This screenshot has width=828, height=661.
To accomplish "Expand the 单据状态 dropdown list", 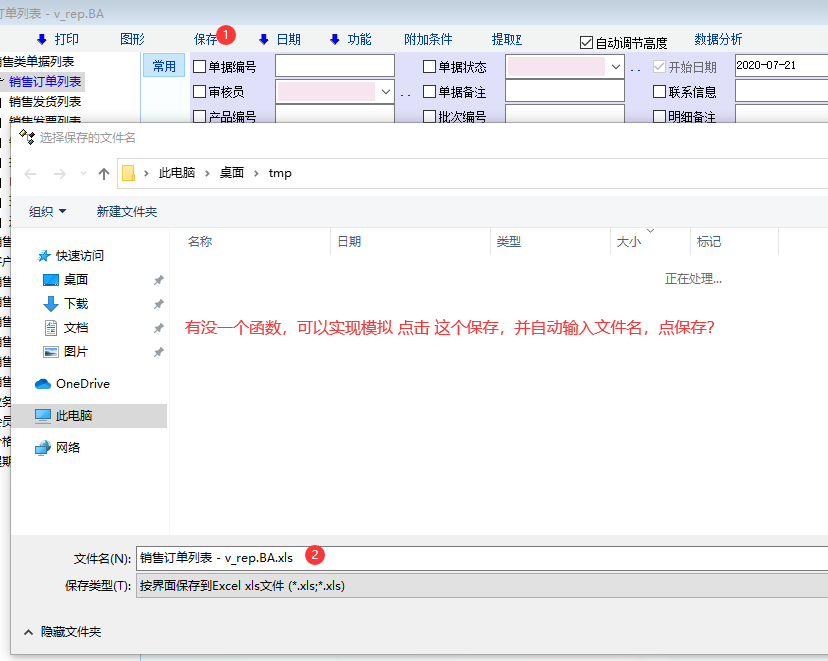I will (614, 67).
